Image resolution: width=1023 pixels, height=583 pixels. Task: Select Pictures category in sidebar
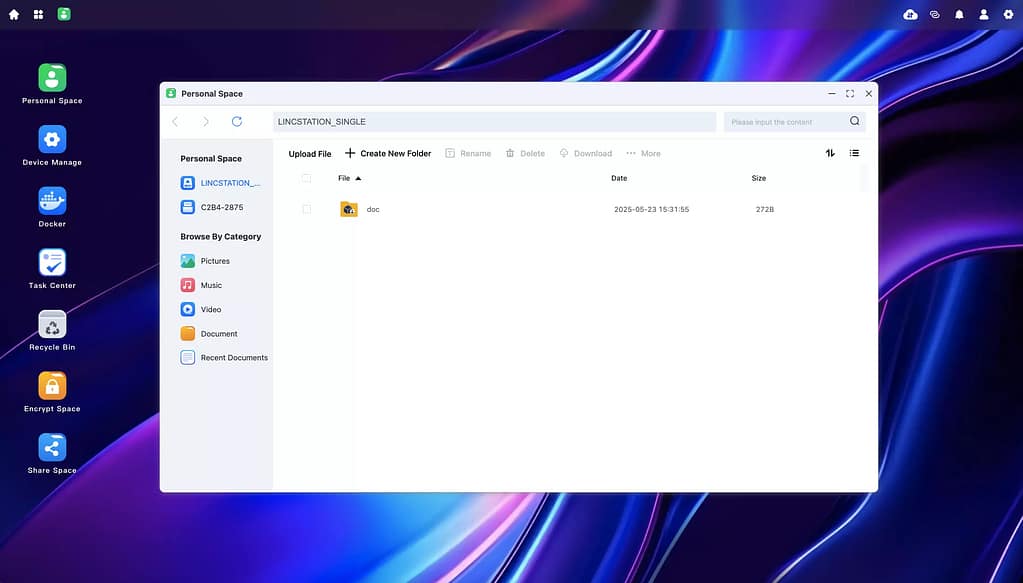pyautogui.click(x=214, y=261)
